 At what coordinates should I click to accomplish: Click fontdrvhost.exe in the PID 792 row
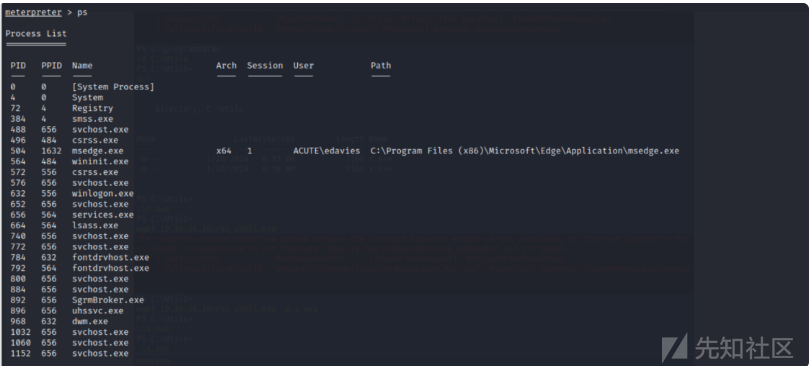110,268
